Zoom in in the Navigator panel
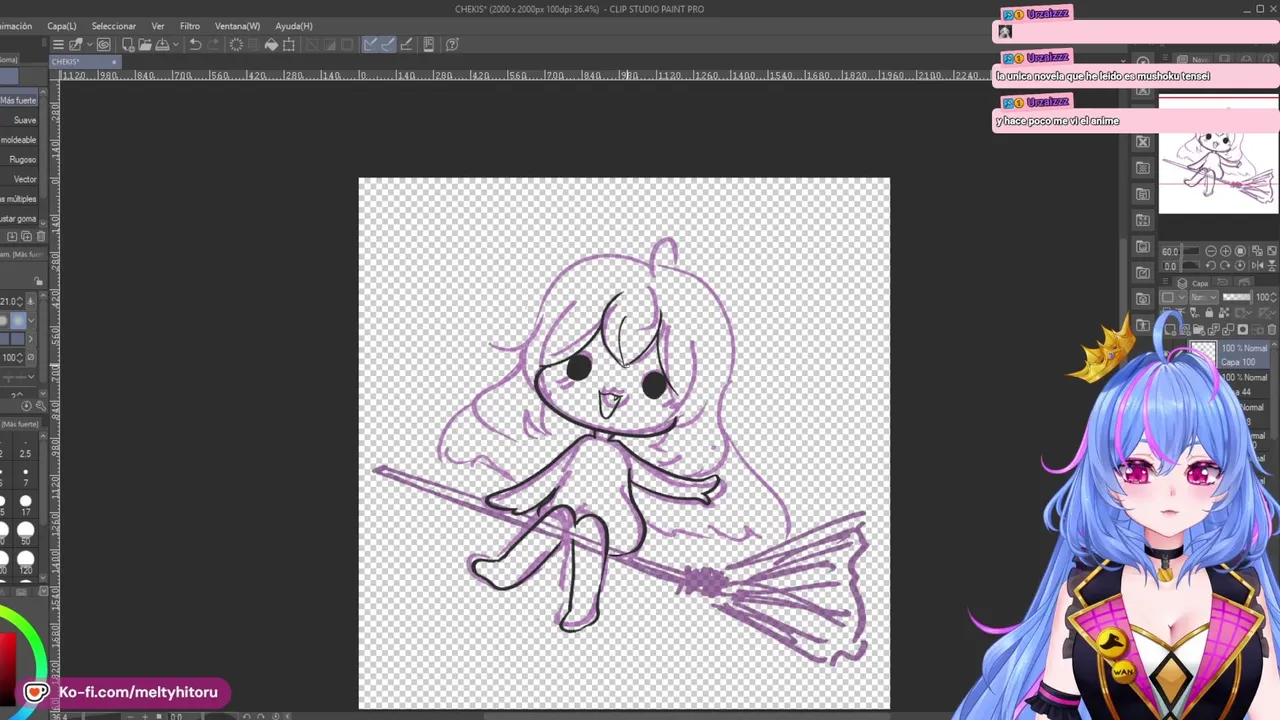This screenshot has width=1280, height=720. point(1226,251)
